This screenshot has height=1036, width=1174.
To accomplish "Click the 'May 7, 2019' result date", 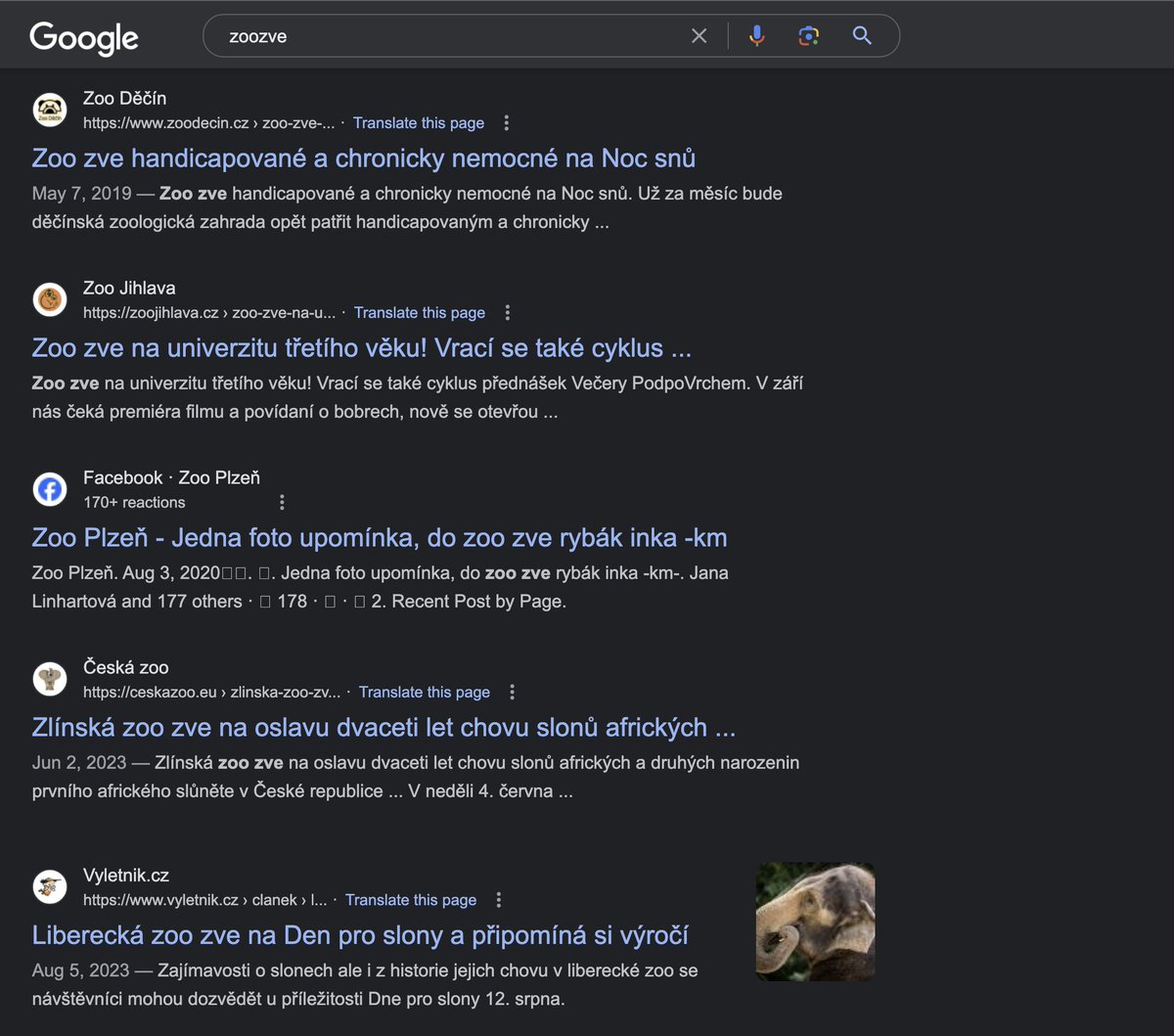I will point(81,194).
